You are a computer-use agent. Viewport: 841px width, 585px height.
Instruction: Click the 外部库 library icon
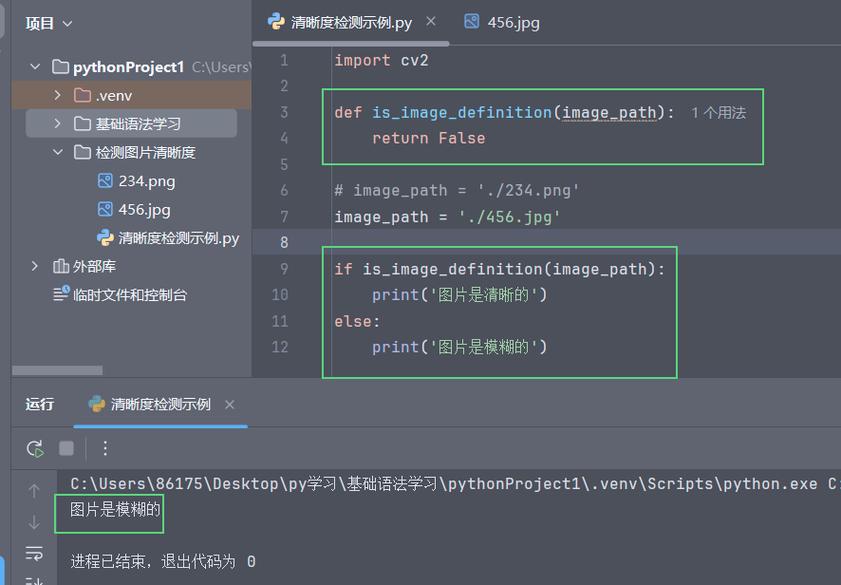pyautogui.click(x=61, y=266)
